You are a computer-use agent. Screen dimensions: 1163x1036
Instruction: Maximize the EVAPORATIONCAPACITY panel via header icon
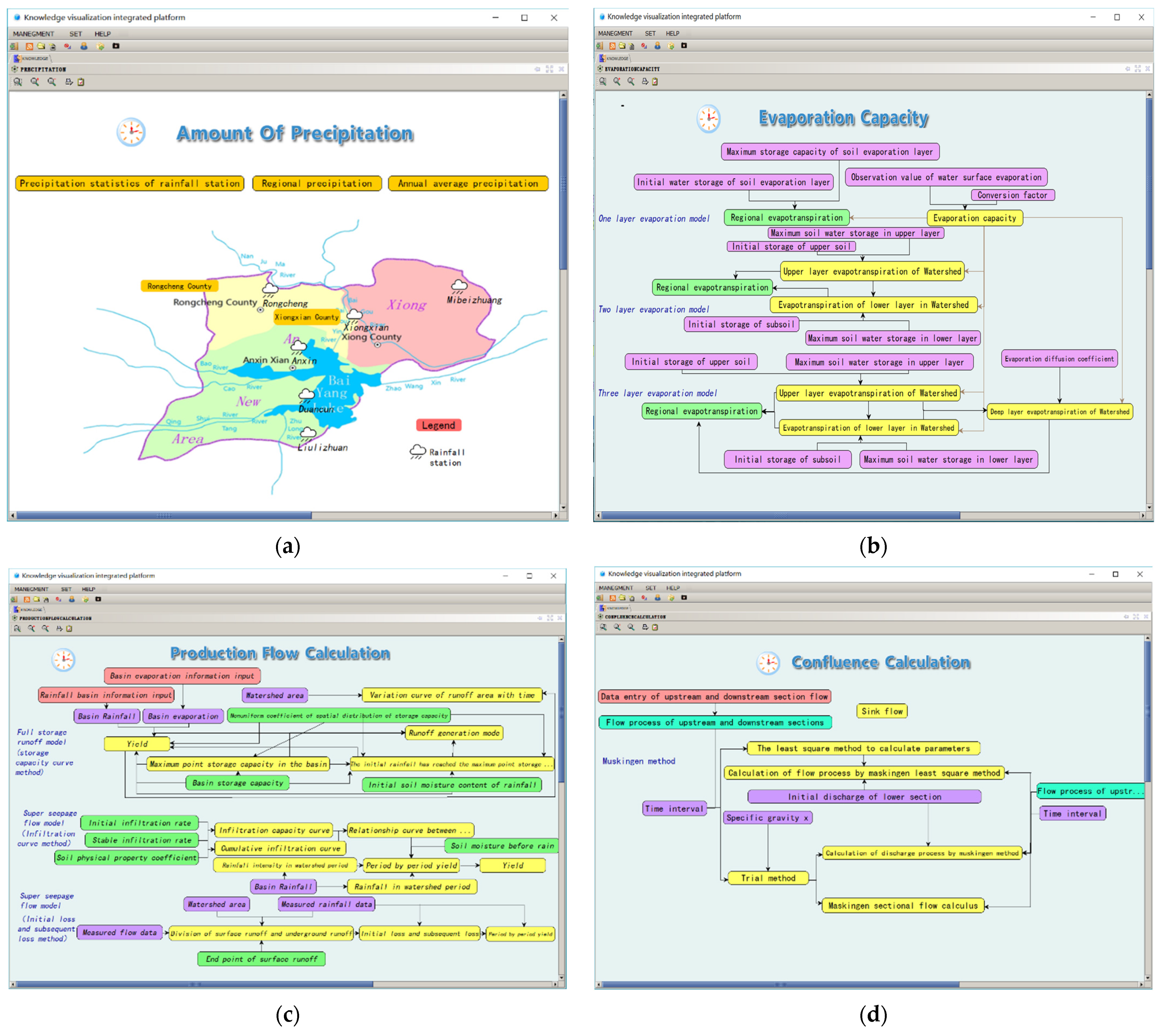[x=1138, y=68]
